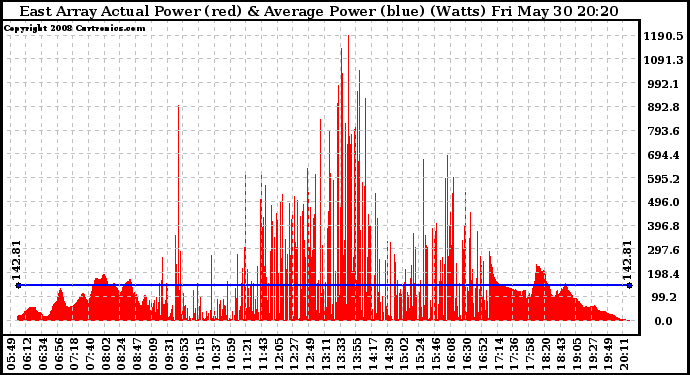Screen dimensions: 690x375
Task: Click the x-axis time label 08:47
Action: coord(137,354)
